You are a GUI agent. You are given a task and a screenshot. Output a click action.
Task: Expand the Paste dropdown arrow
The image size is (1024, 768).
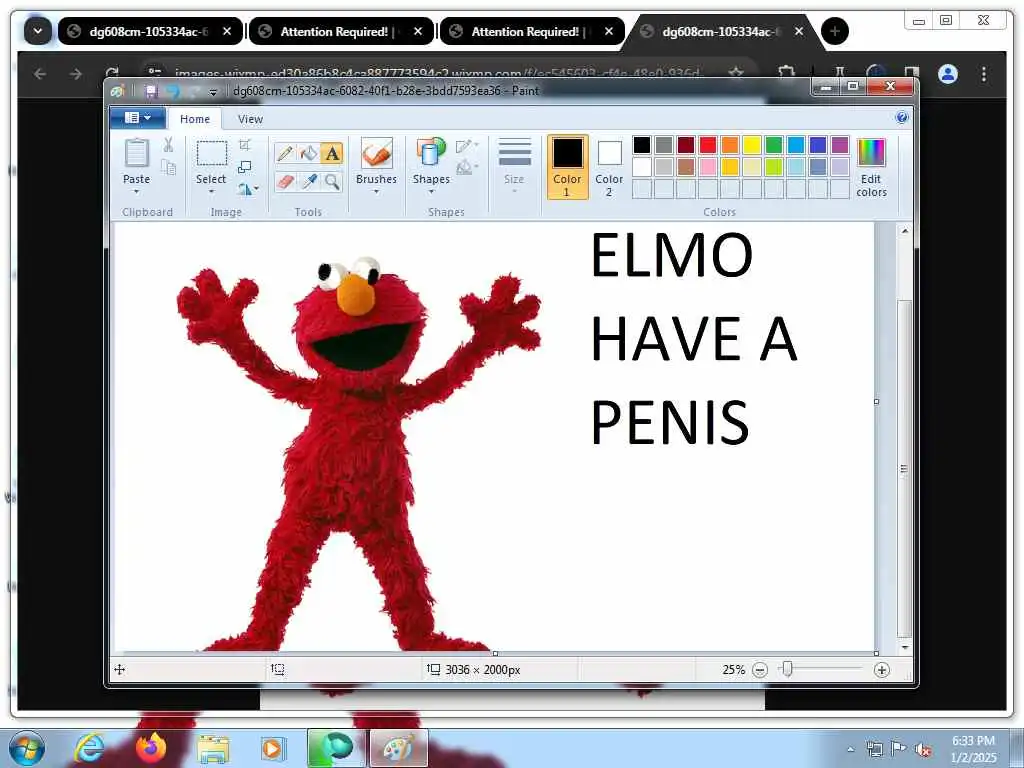click(136, 192)
